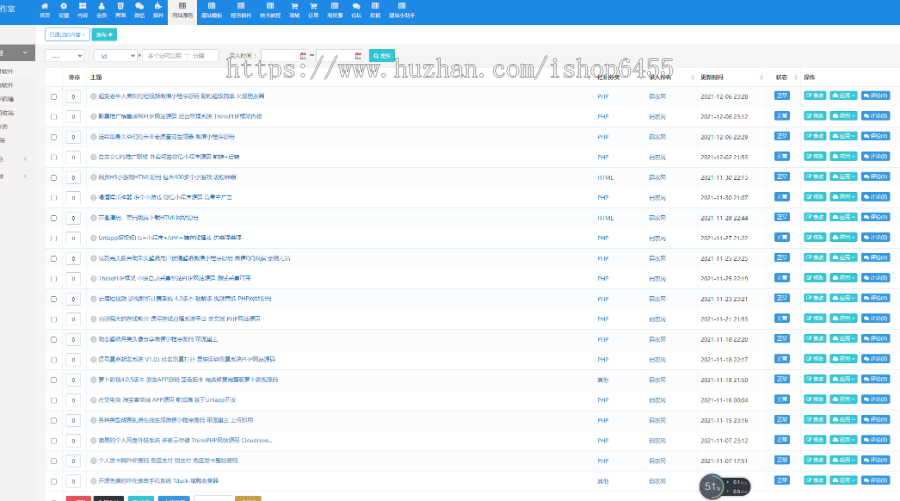The image size is (900, 501).
Task: Open the 'Id' search field select box
Action: coord(115,56)
